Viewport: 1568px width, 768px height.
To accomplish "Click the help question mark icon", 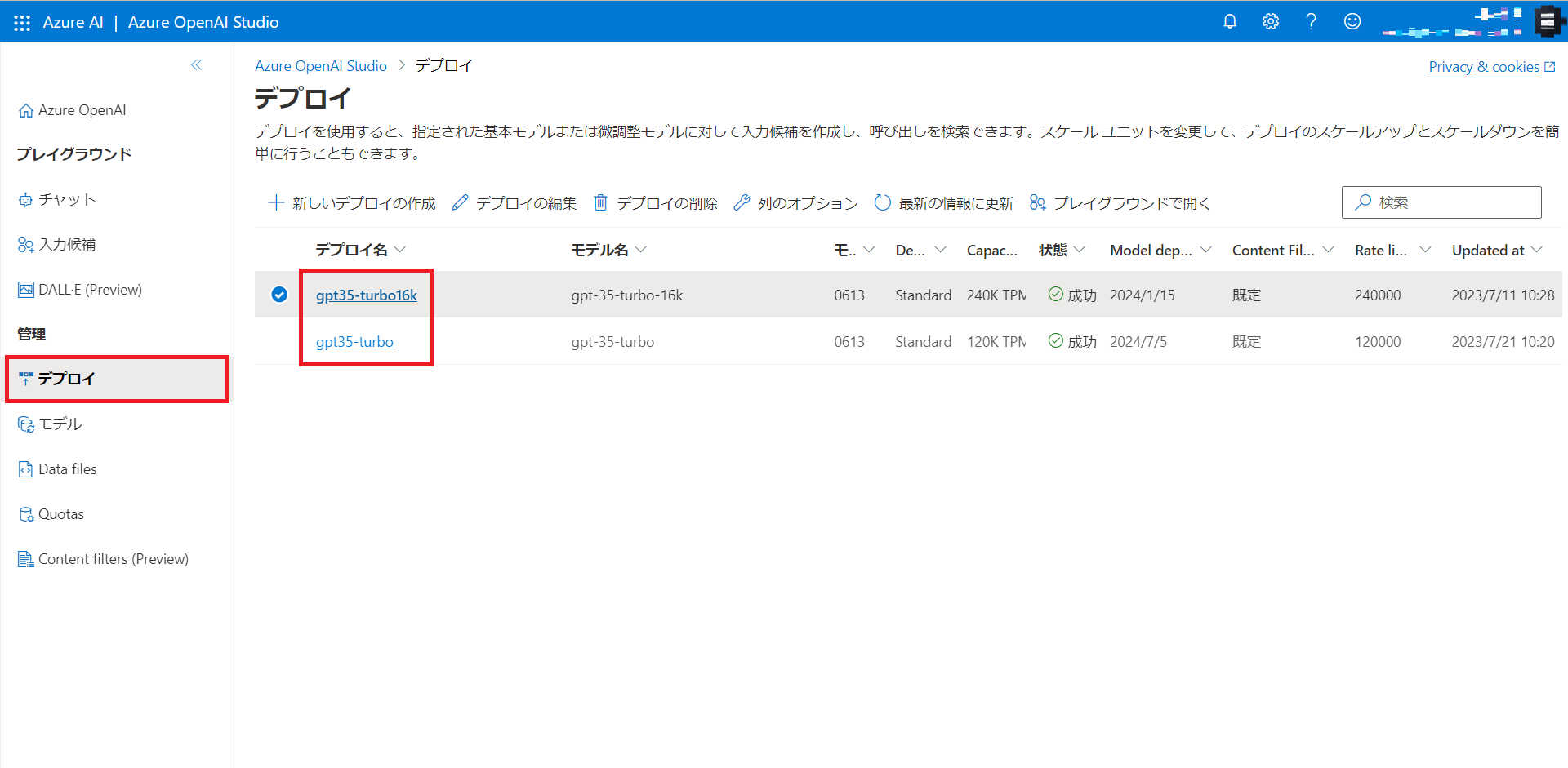I will (x=1312, y=21).
